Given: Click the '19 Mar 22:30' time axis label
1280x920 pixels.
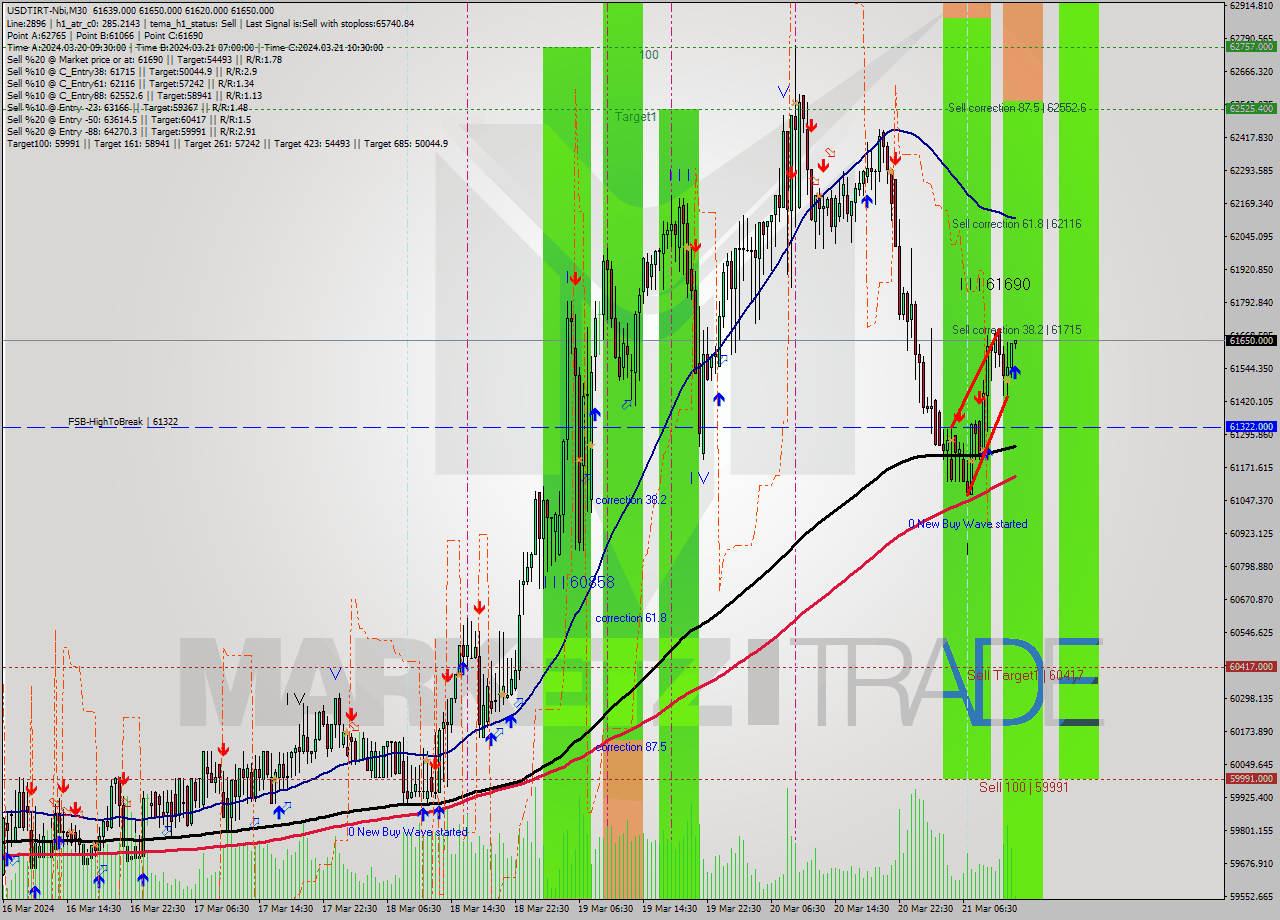Looking at the screenshot, I should 735,909.
